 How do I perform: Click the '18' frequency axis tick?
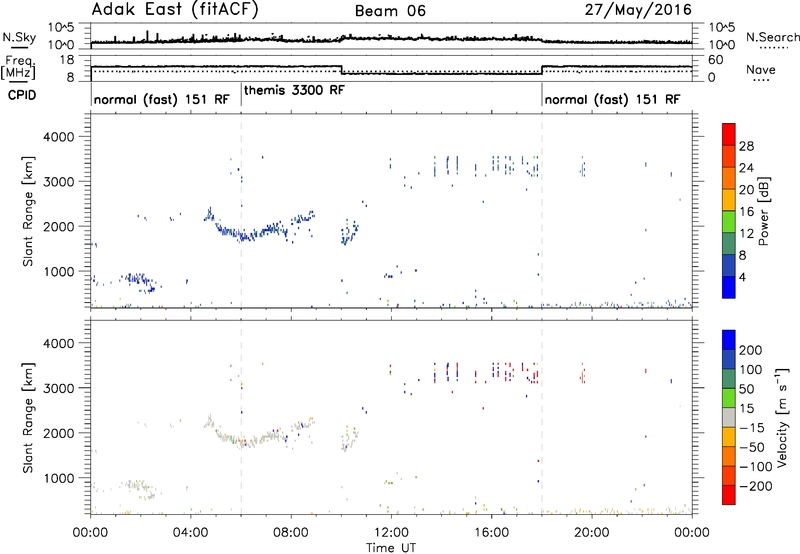pos(67,60)
